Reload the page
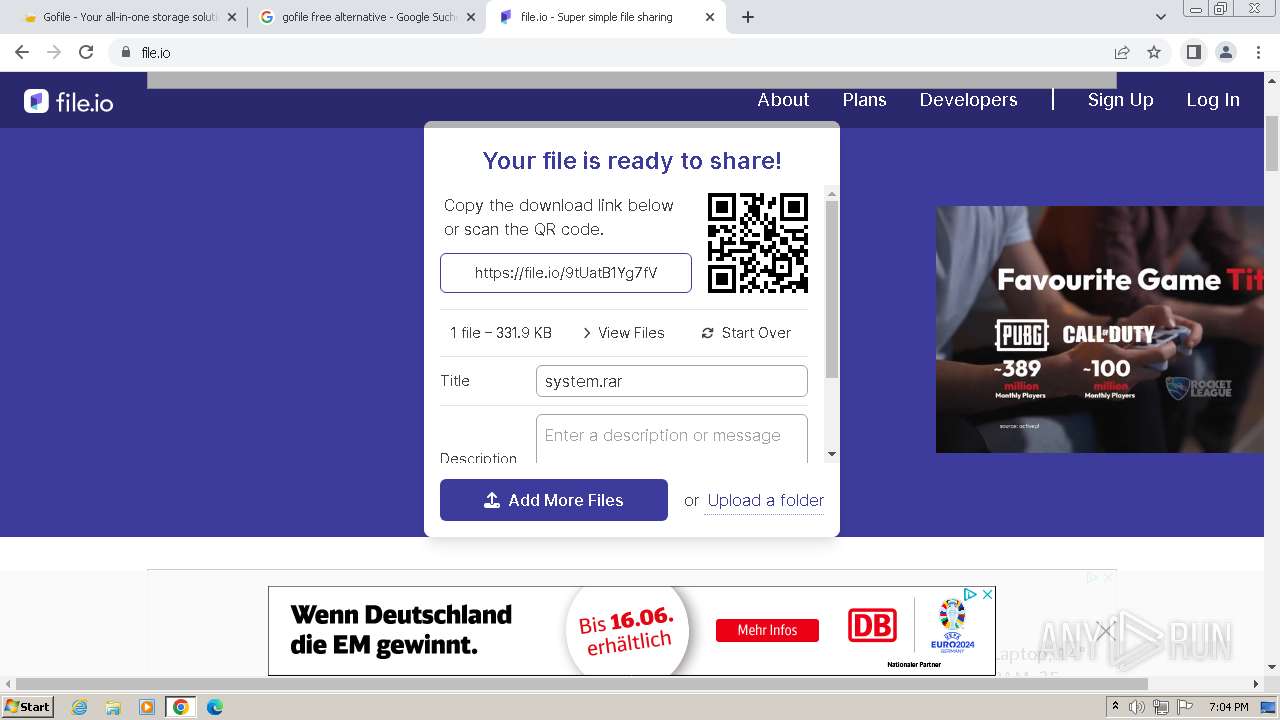This screenshot has height=720, width=1280. (86, 52)
